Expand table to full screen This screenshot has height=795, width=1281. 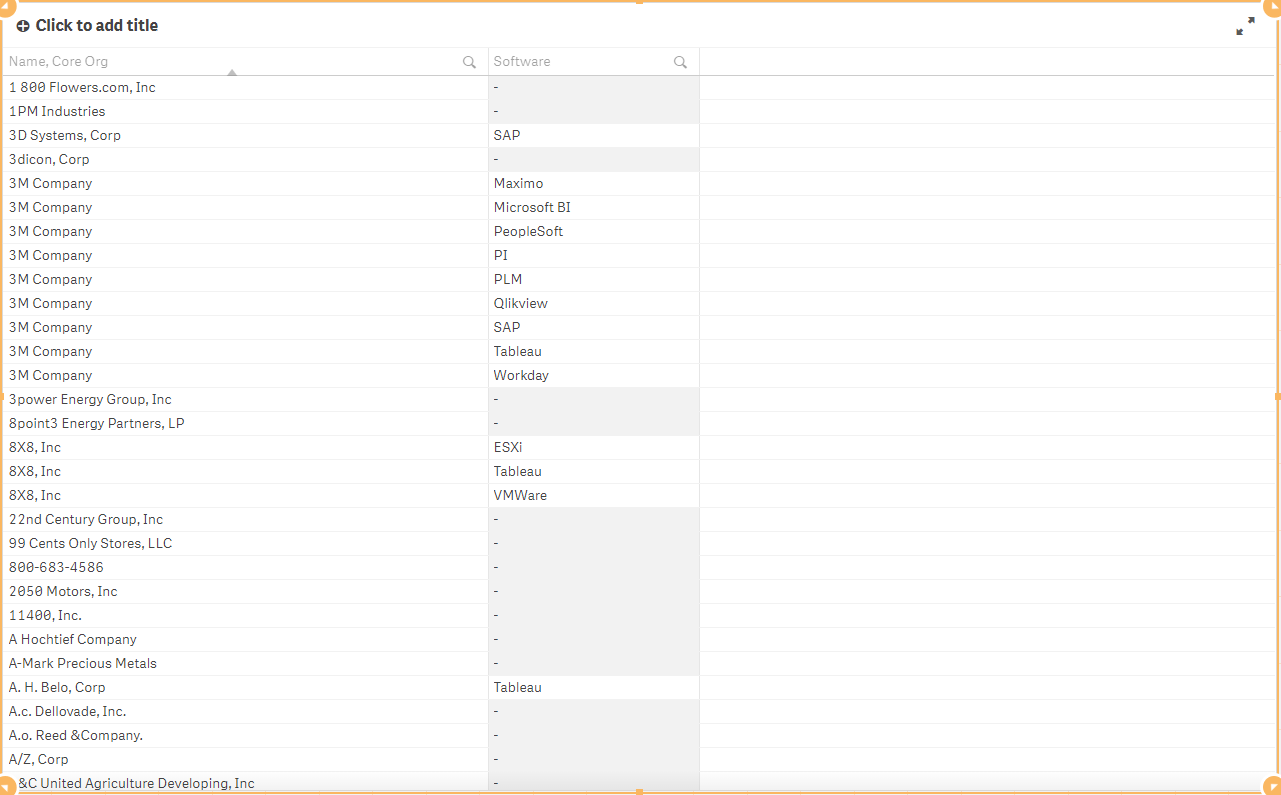coord(1245,27)
